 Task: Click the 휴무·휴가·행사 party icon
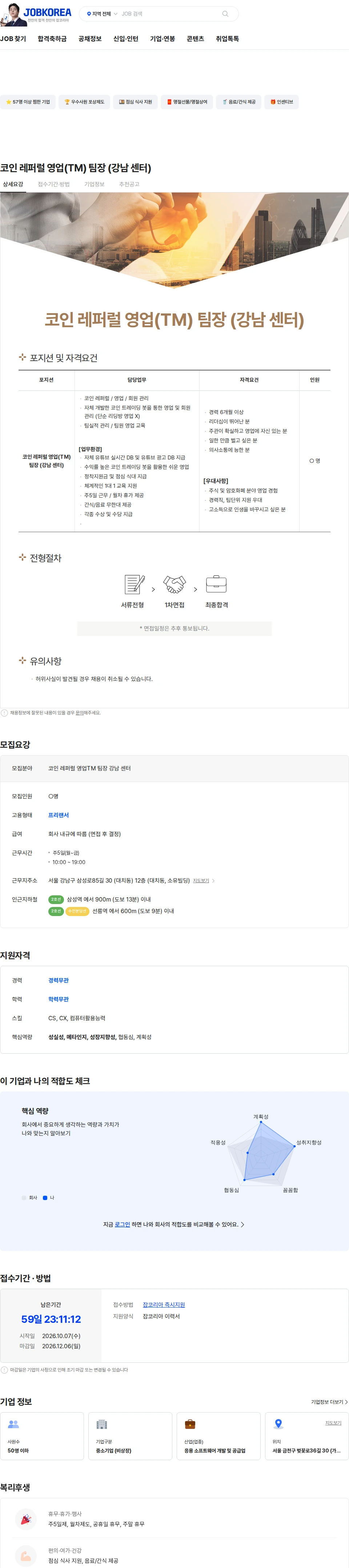25,1519
